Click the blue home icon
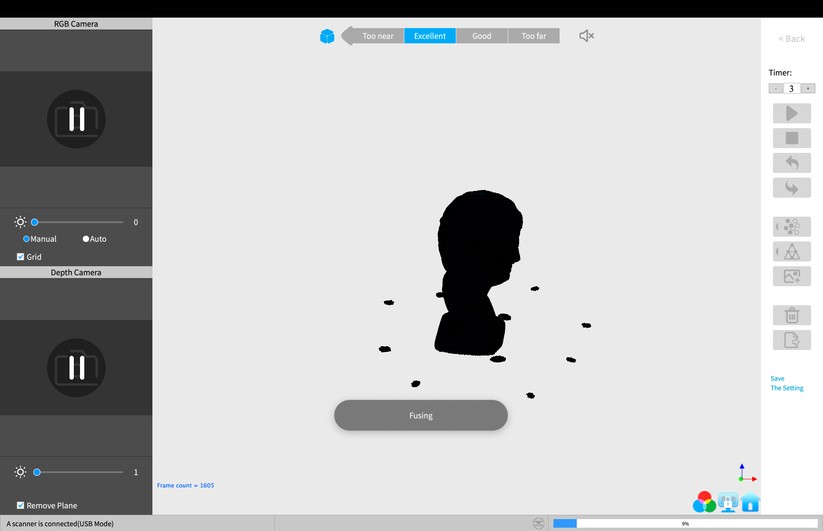Viewport: 823px width, 531px height. point(750,502)
